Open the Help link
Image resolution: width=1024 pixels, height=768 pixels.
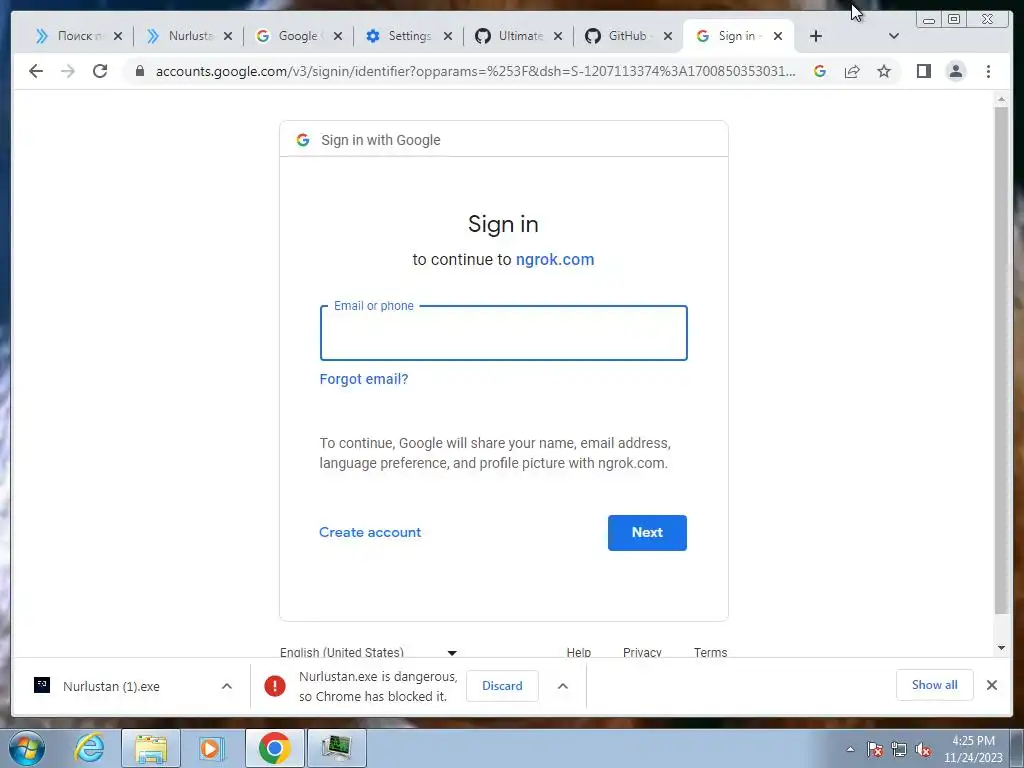tap(579, 652)
